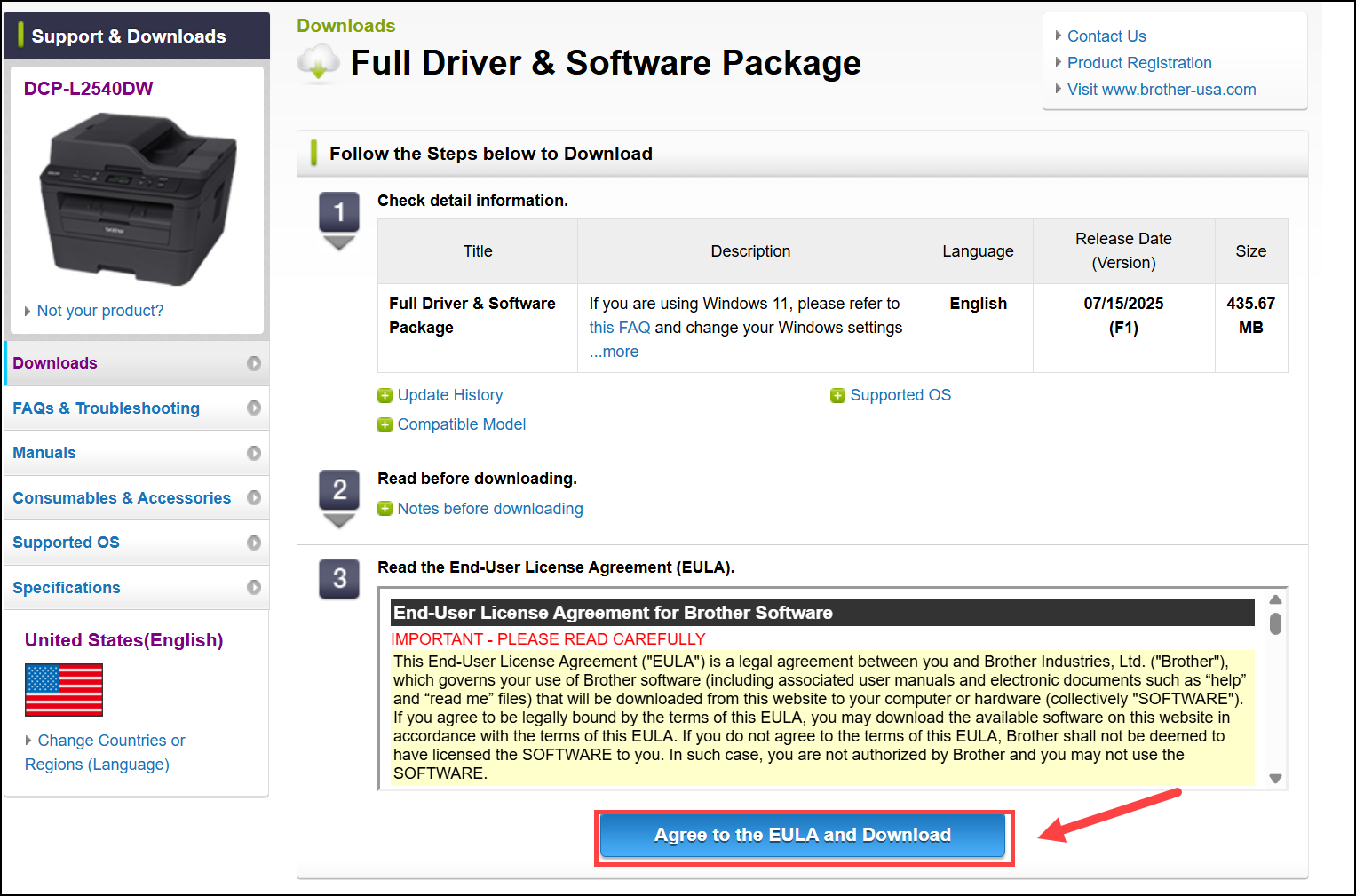Click the arrow icon beside Consumables & Accessories

point(254,497)
